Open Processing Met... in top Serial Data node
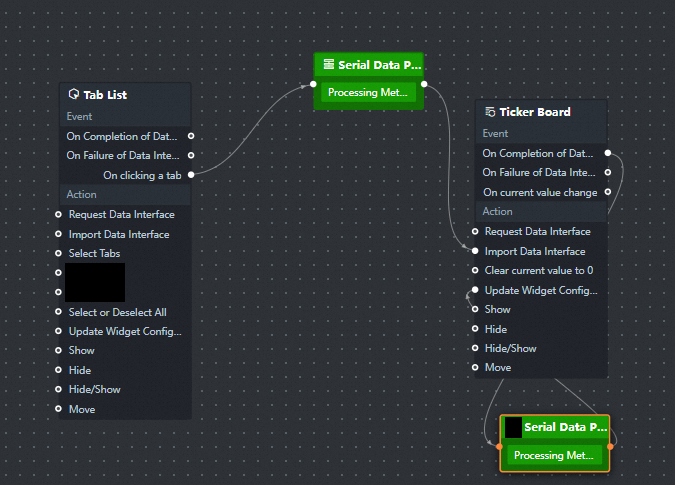675x485 pixels. (x=368, y=93)
